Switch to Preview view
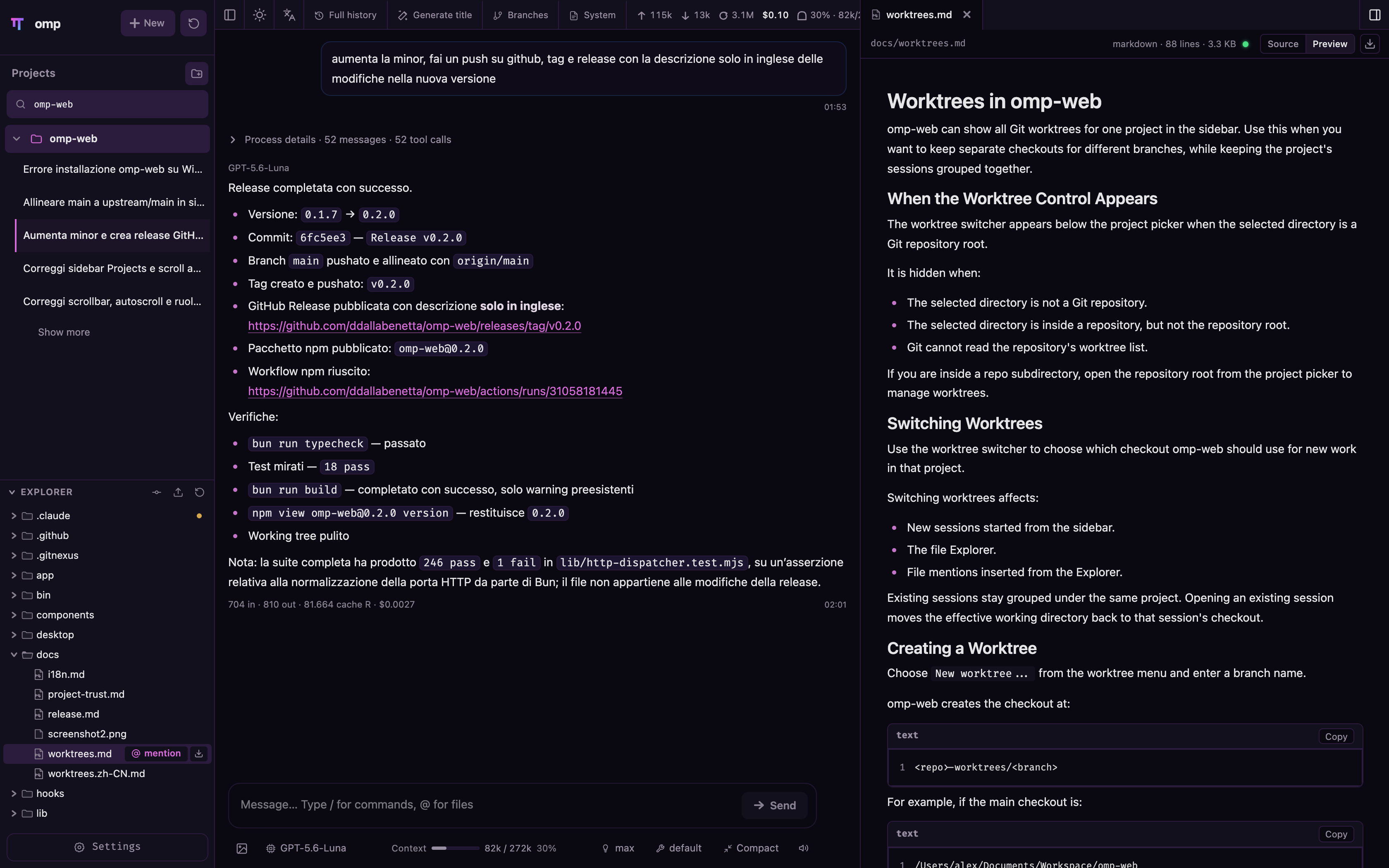The width and height of the screenshot is (1389, 868). (x=1329, y=44)
